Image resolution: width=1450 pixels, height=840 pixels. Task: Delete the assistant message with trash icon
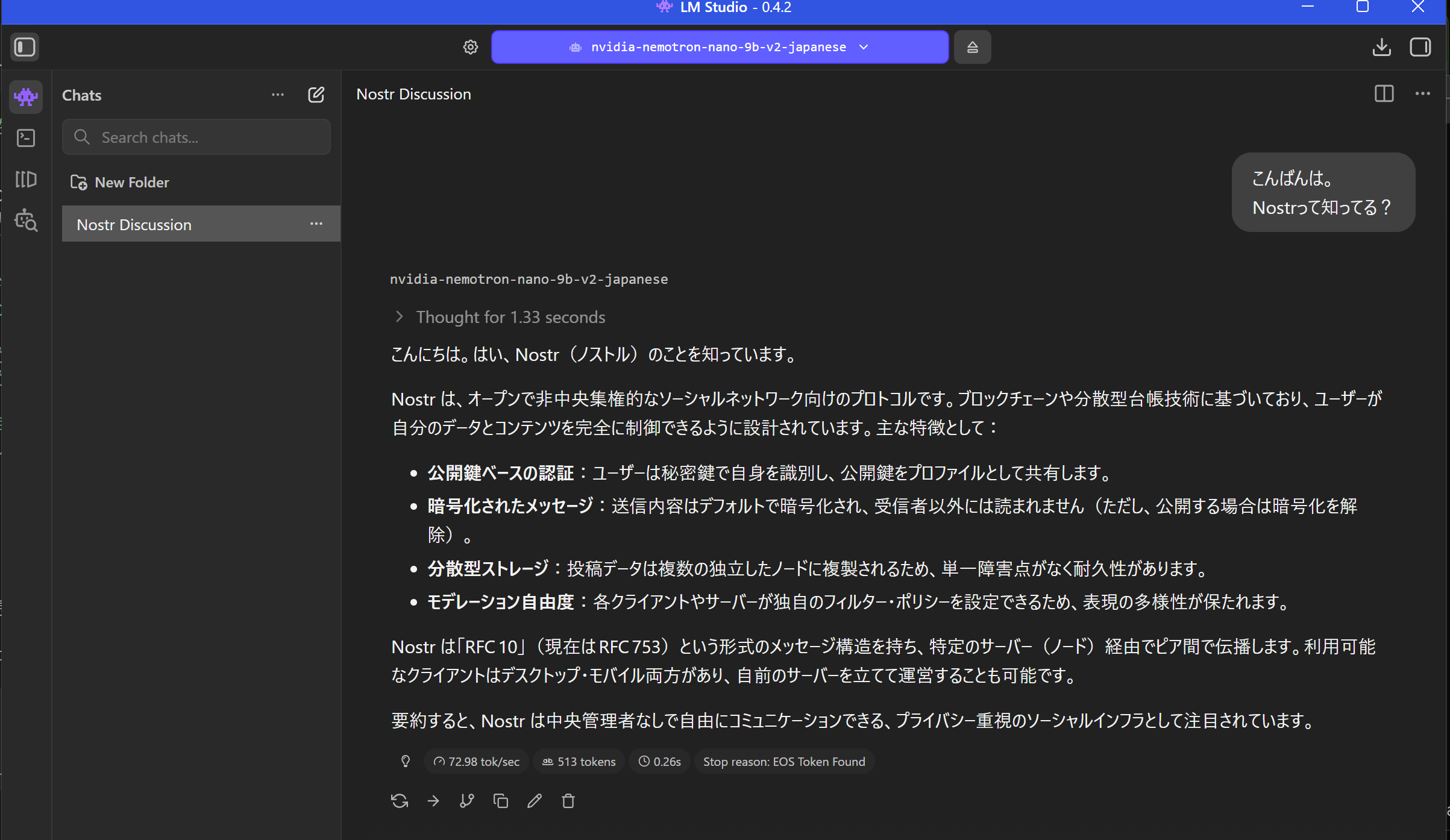[568, 801]
